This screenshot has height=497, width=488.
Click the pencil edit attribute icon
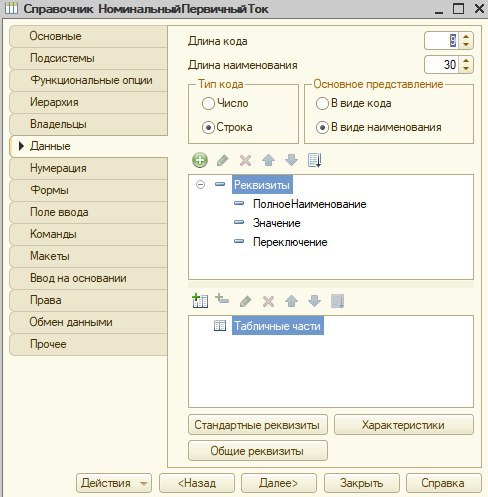click(x=222, y=160)
